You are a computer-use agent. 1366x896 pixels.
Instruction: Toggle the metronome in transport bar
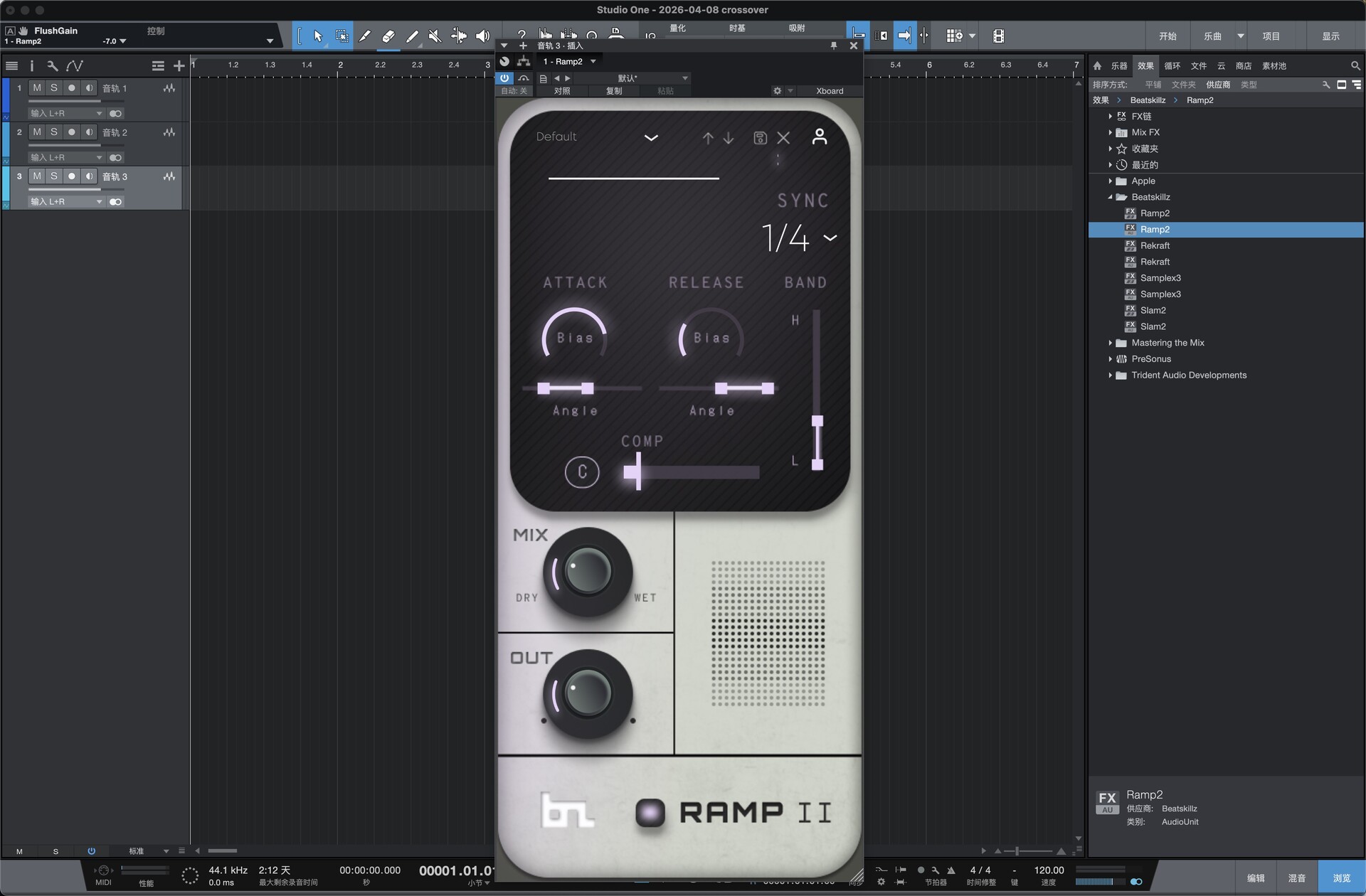pyautogui.click(x=951, y=870)
